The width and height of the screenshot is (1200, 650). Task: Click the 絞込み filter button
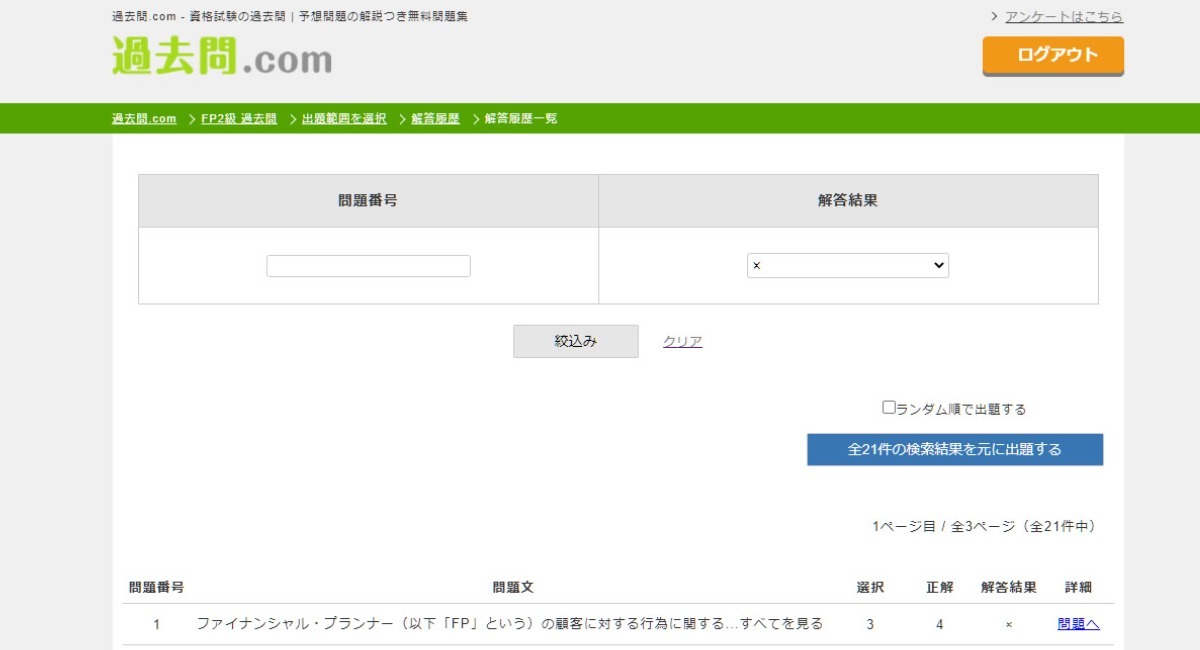[575, 340]
